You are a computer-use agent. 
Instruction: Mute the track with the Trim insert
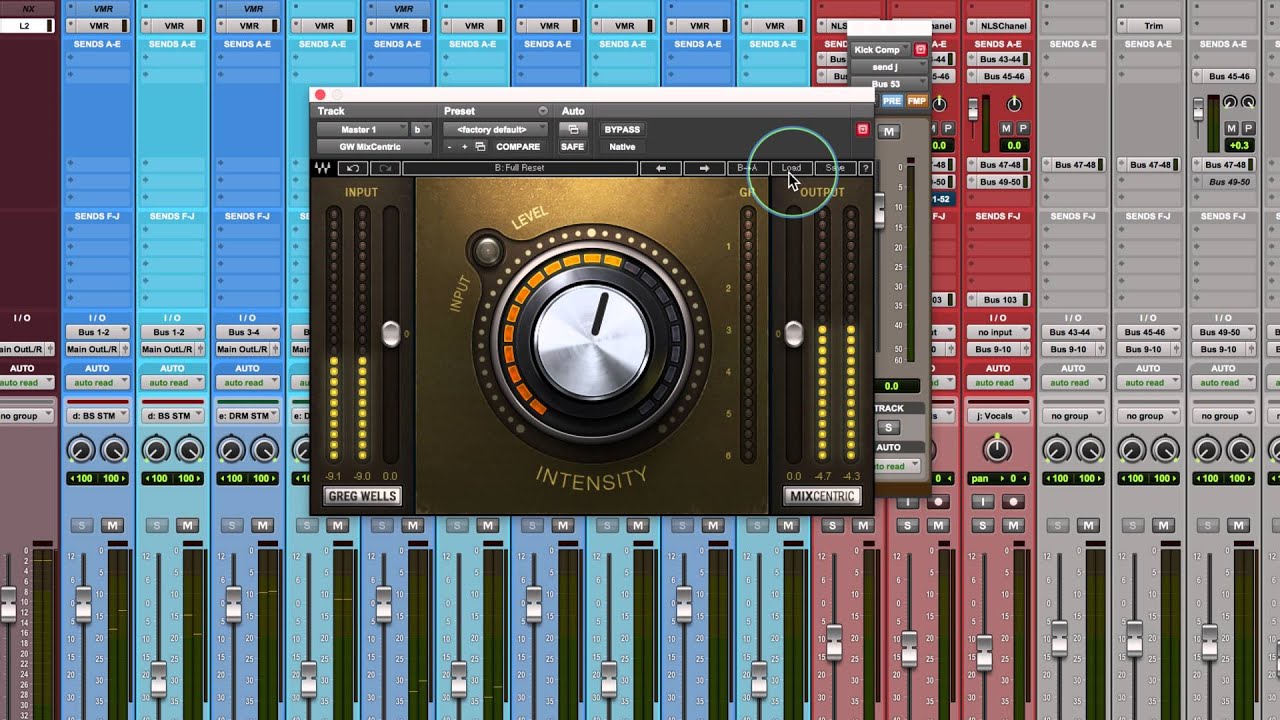point(1162,525)
